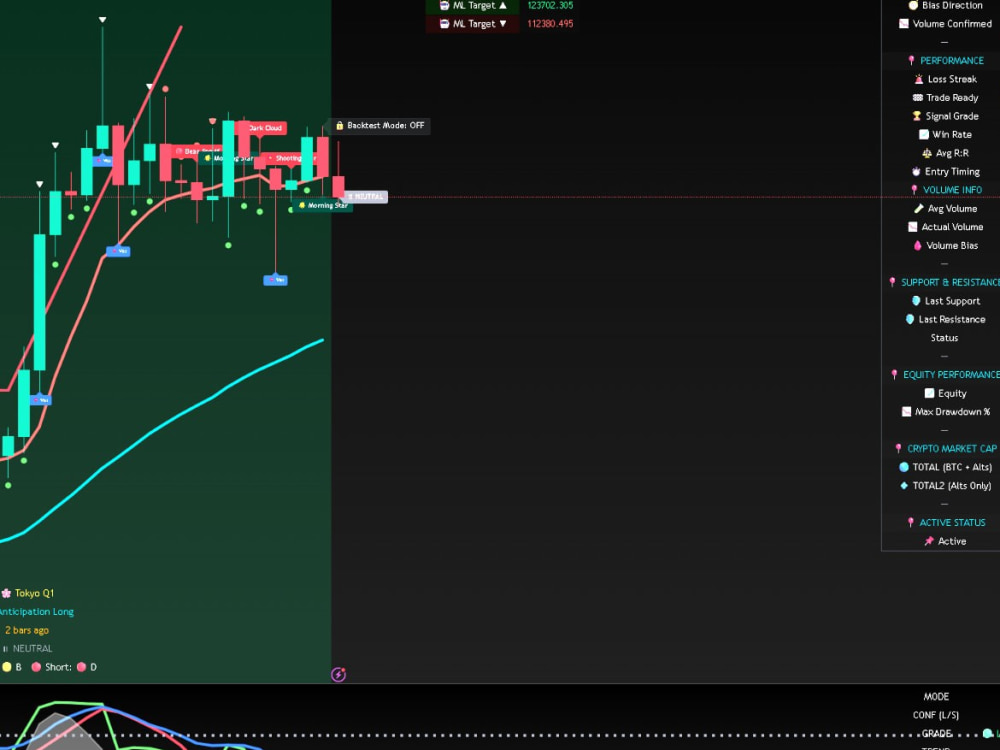The image size is (1000, 750).
Task: Click the Trade Ready icon
Action: tap(918, 98)
